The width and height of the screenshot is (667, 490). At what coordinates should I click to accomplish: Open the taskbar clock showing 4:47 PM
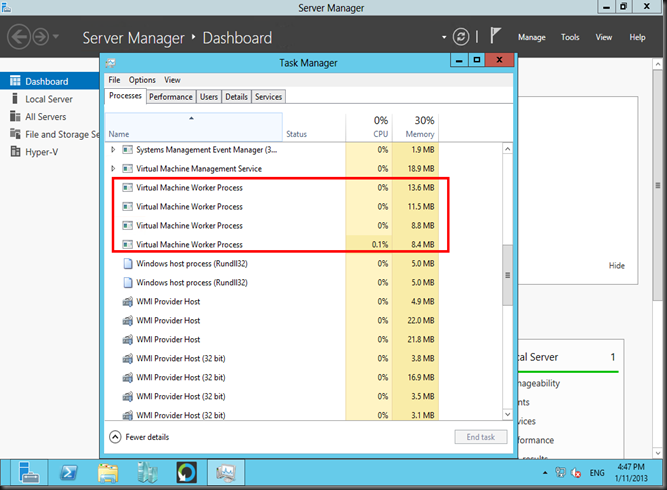631,473
